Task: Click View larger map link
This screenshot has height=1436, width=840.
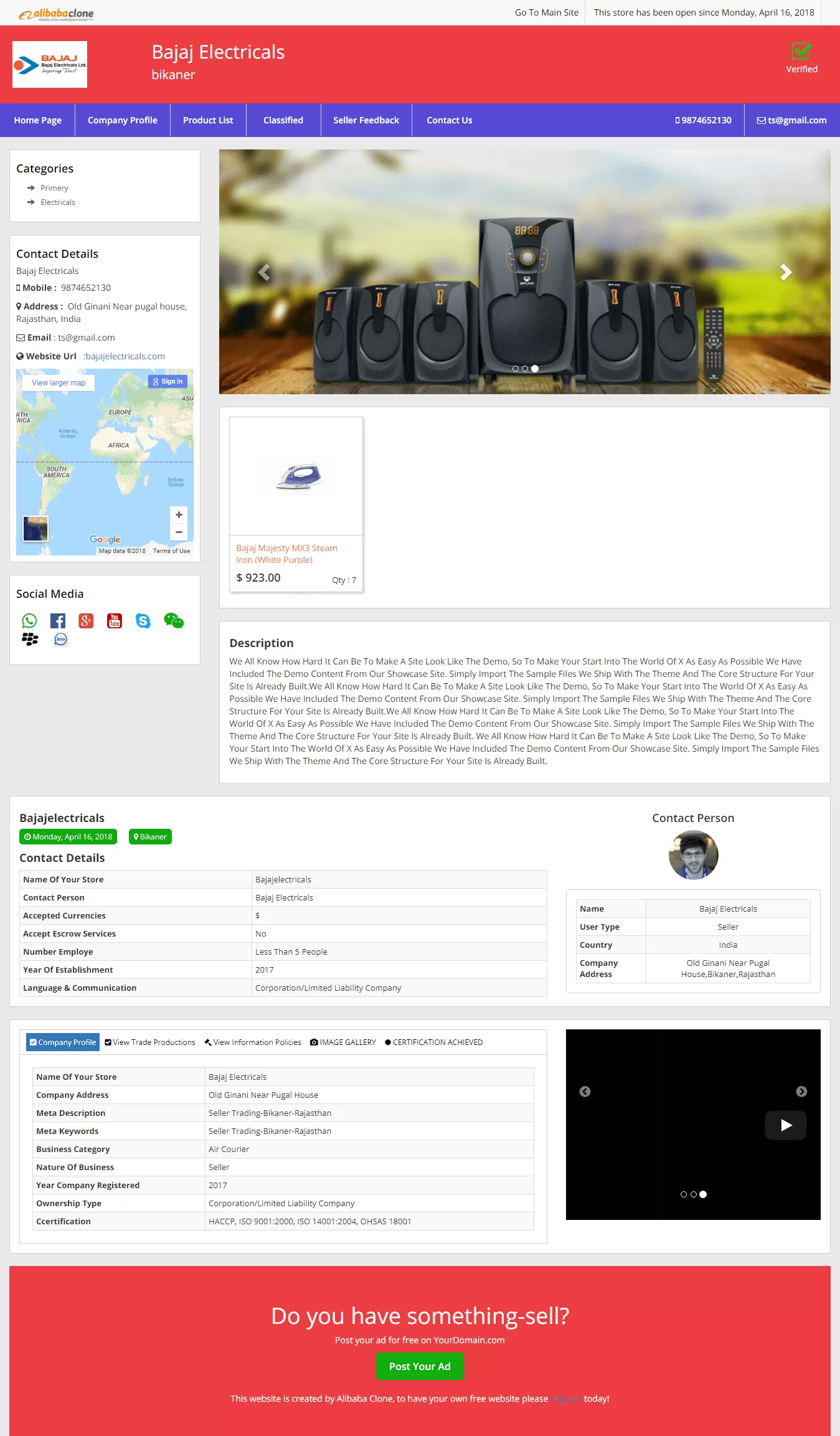Action: pos(59,383)
